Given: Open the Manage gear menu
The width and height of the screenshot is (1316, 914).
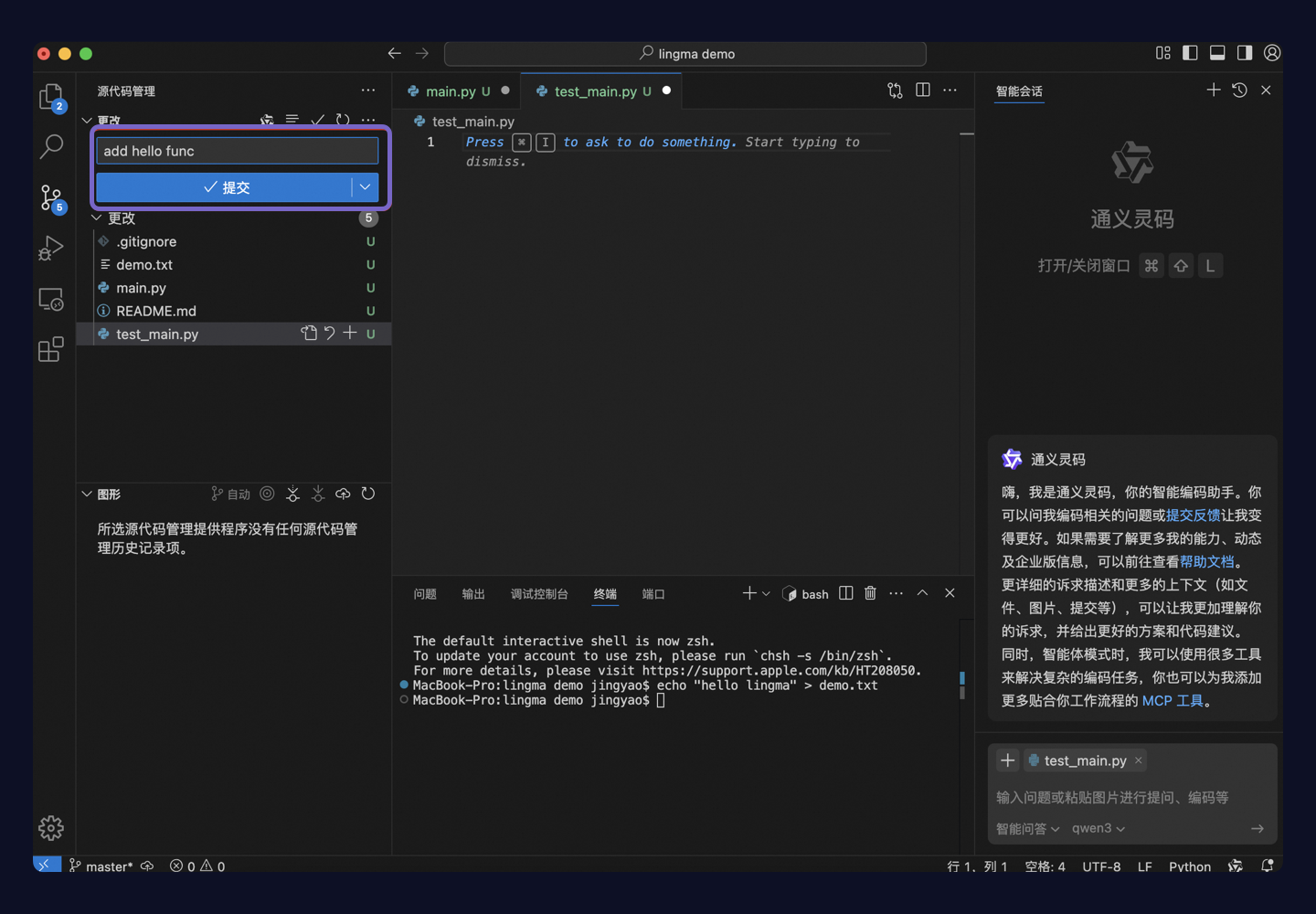Looking at the screenshot, I should [51, 828].
